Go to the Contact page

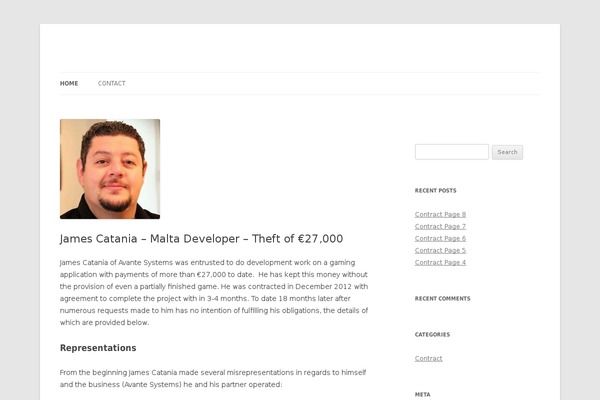point(111,83)
